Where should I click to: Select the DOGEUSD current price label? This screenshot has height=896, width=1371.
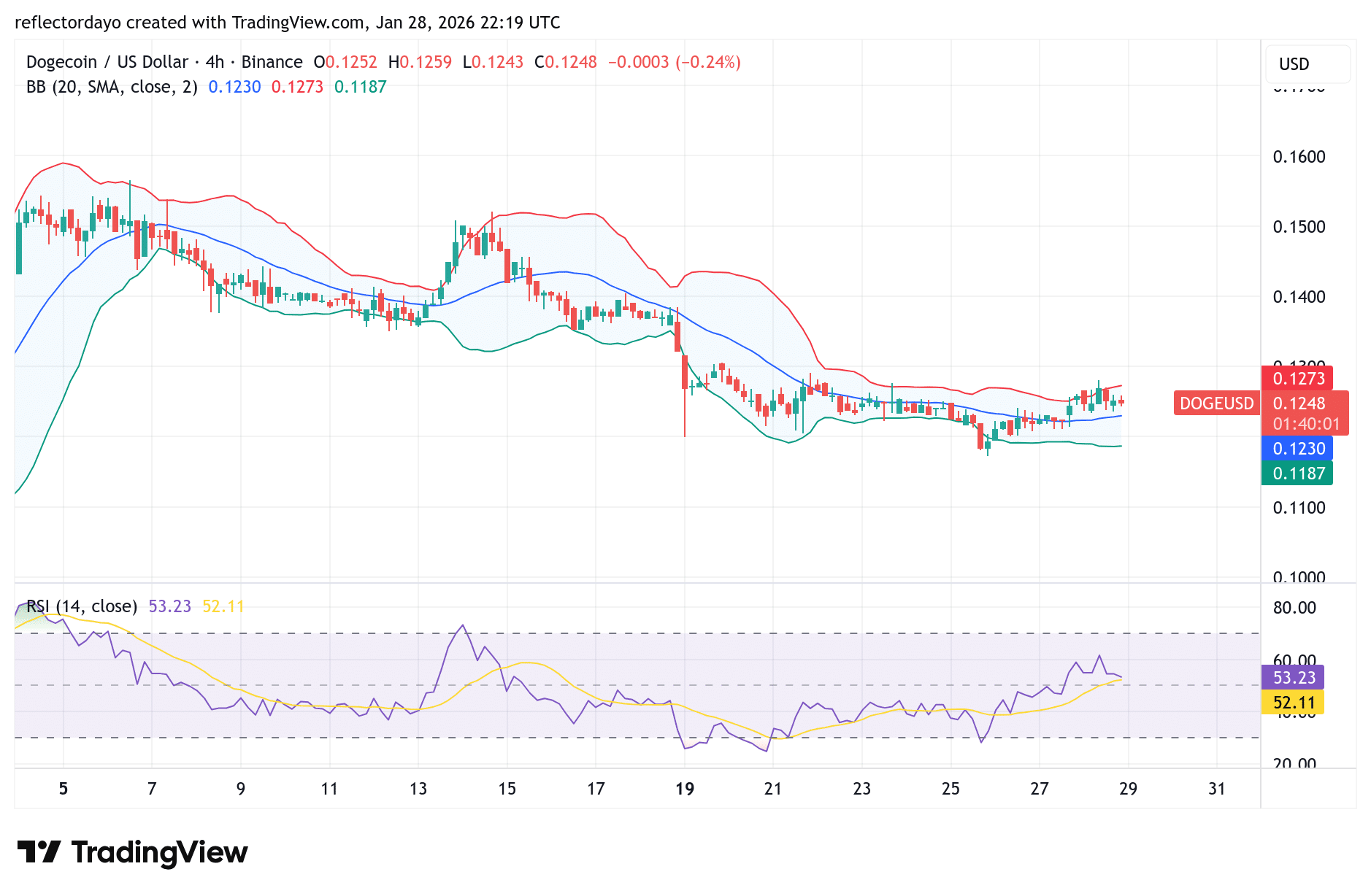coord(1216,403)
